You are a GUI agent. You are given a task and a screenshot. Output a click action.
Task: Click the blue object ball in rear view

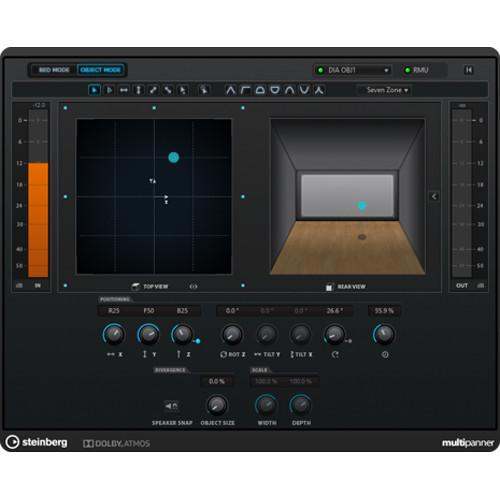(362, 205)
